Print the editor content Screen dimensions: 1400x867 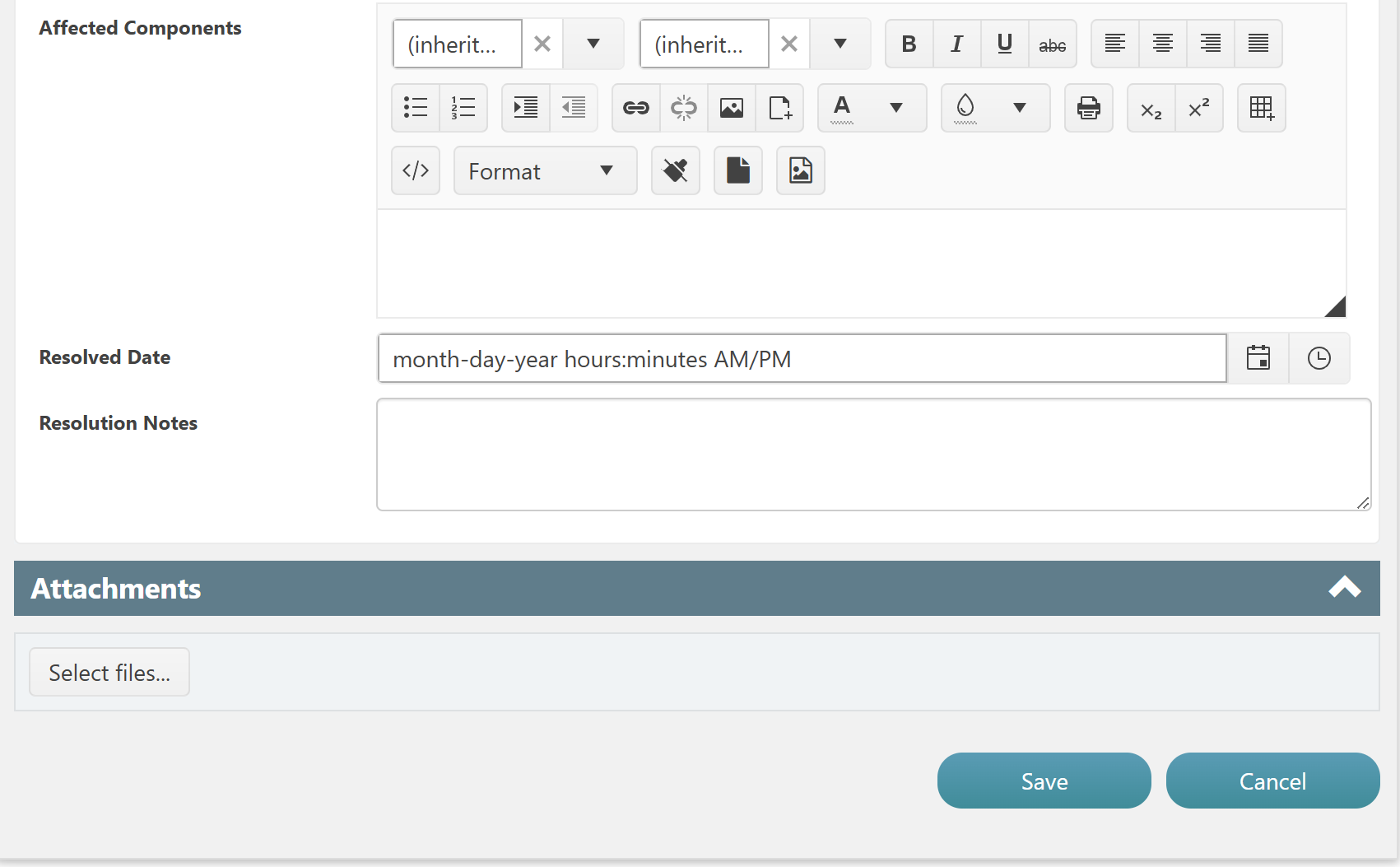tap(1088, 107)
